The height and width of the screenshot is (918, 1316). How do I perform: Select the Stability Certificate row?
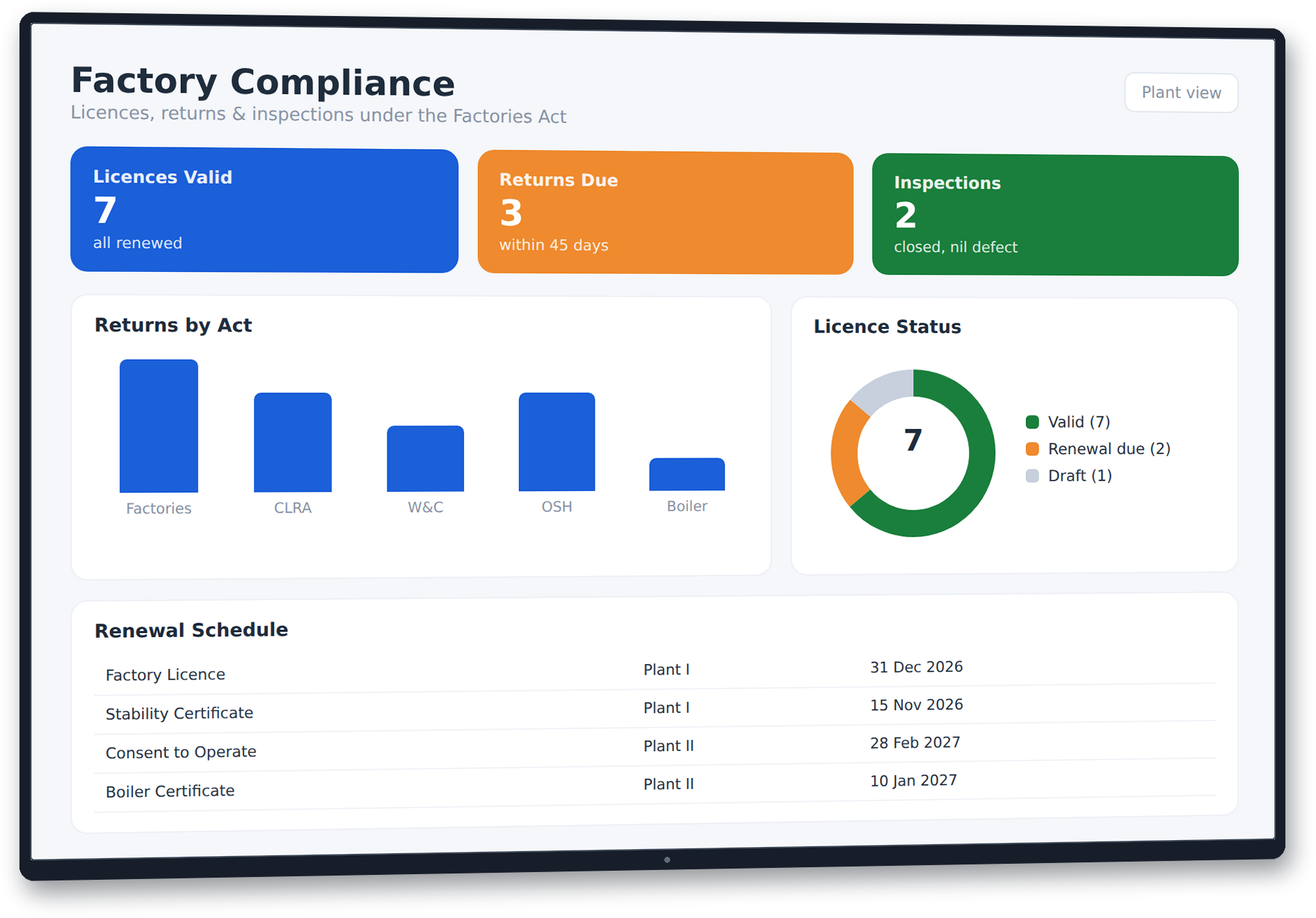pyautogui.click(x=655, y=710)
